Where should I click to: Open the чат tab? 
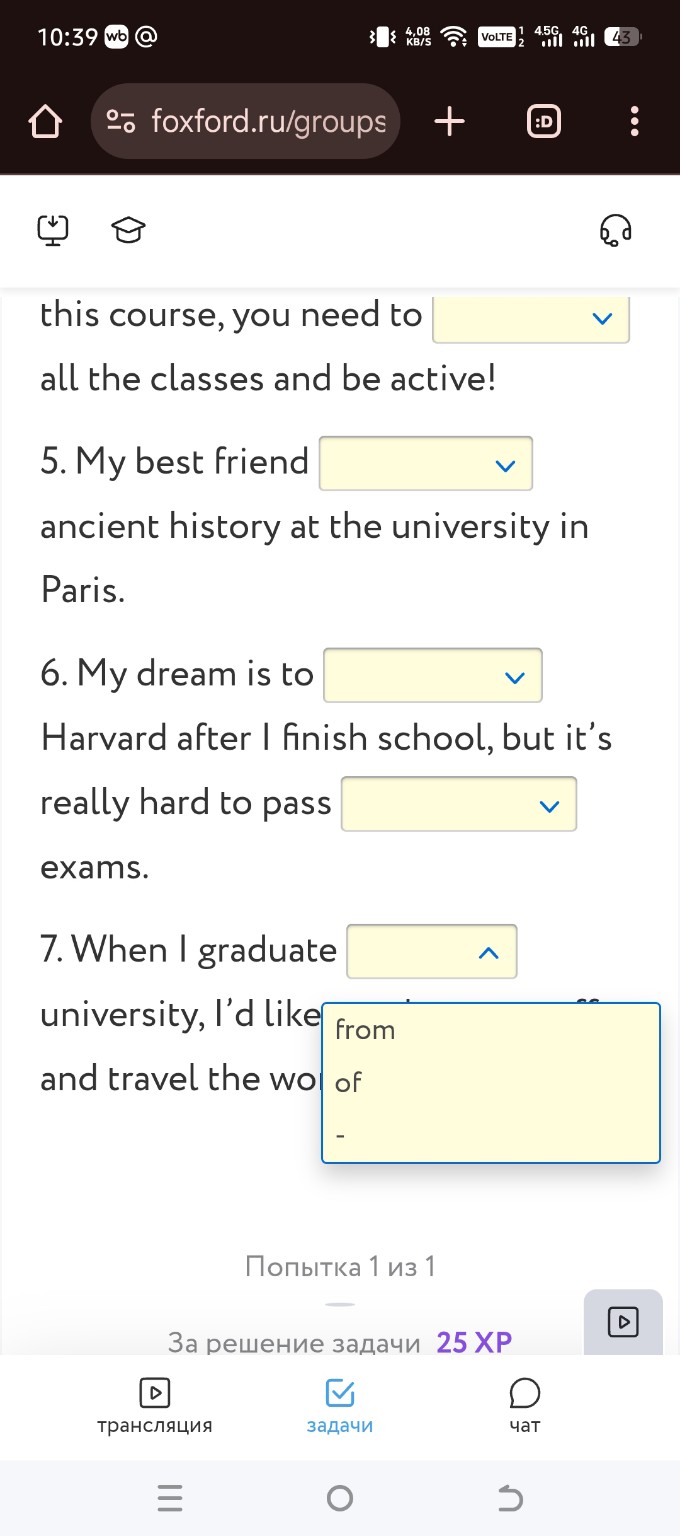[x=524, y=1406]
